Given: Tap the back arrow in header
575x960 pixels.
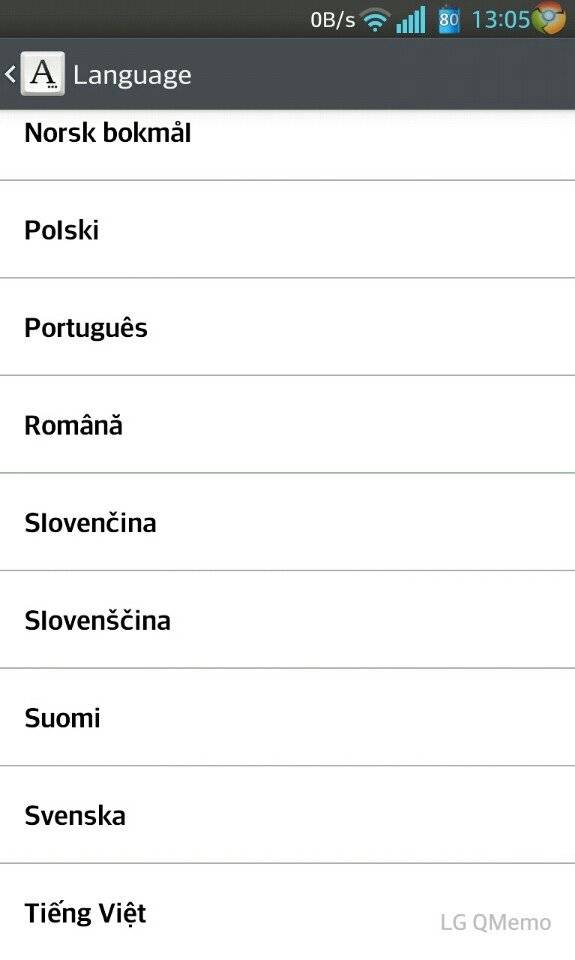Looking at the screenshot, I should click(10, 75).
